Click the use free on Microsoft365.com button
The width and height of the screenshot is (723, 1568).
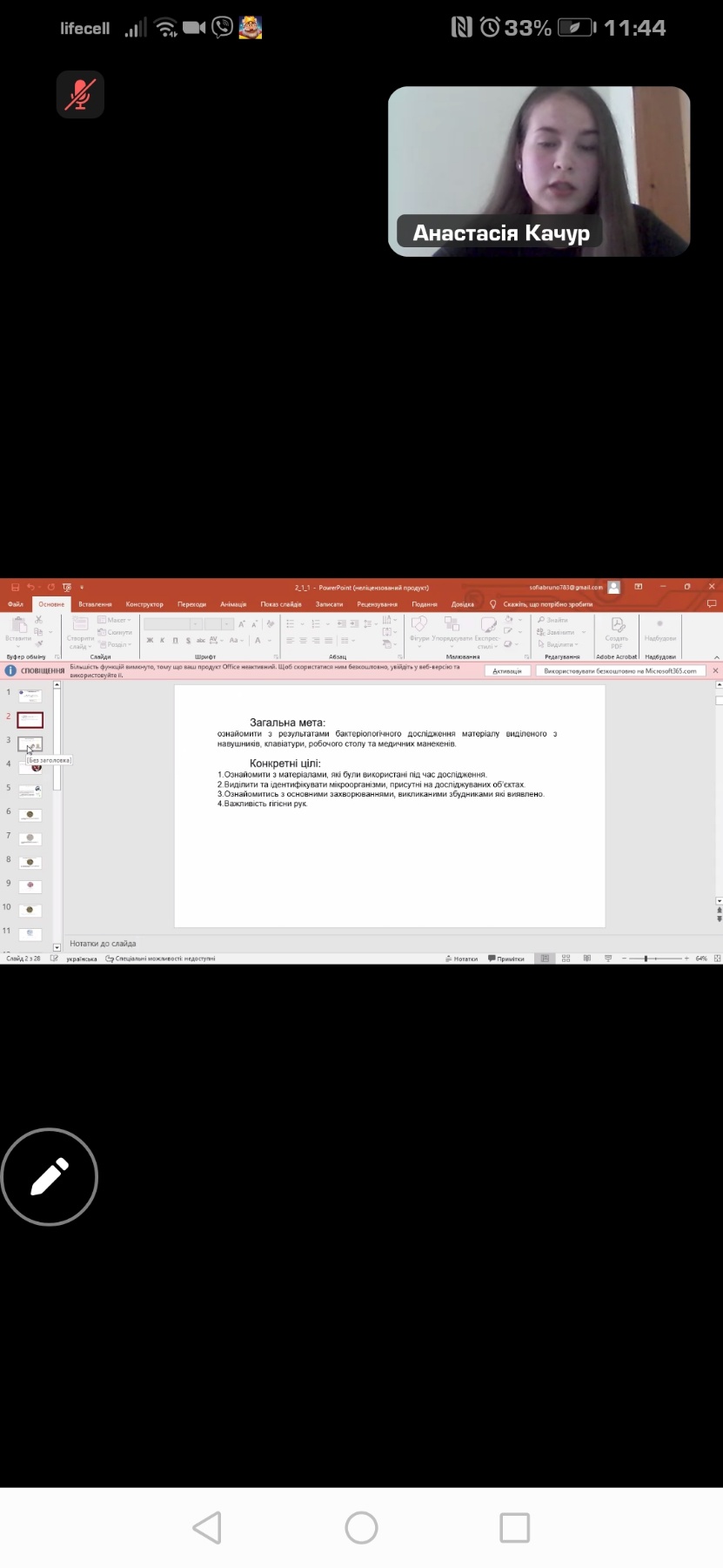pyautogui.click(x=619, y=671)
